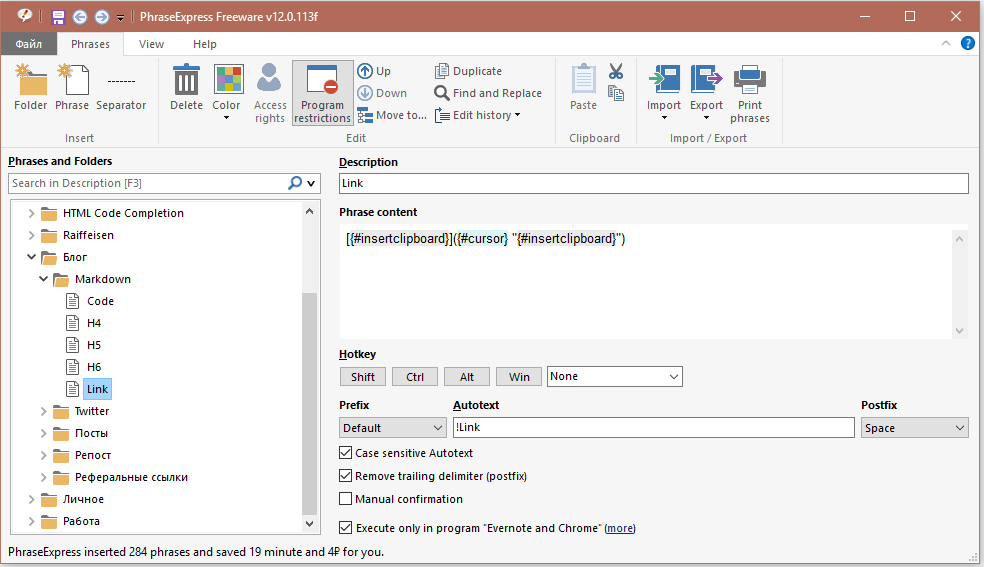Image resolution: width=984 pixels, height=567 pixels.
Task: Open Import dropdown arrow
Action: [664, 118]
